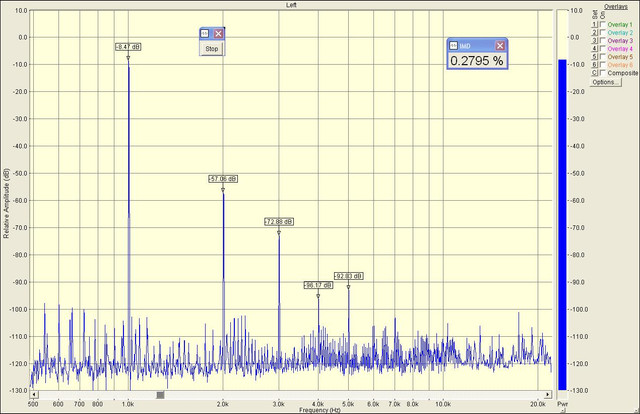Tick the Overlay 6 checkbox
This screenshot has width=640, height=414.
[602, 65]
